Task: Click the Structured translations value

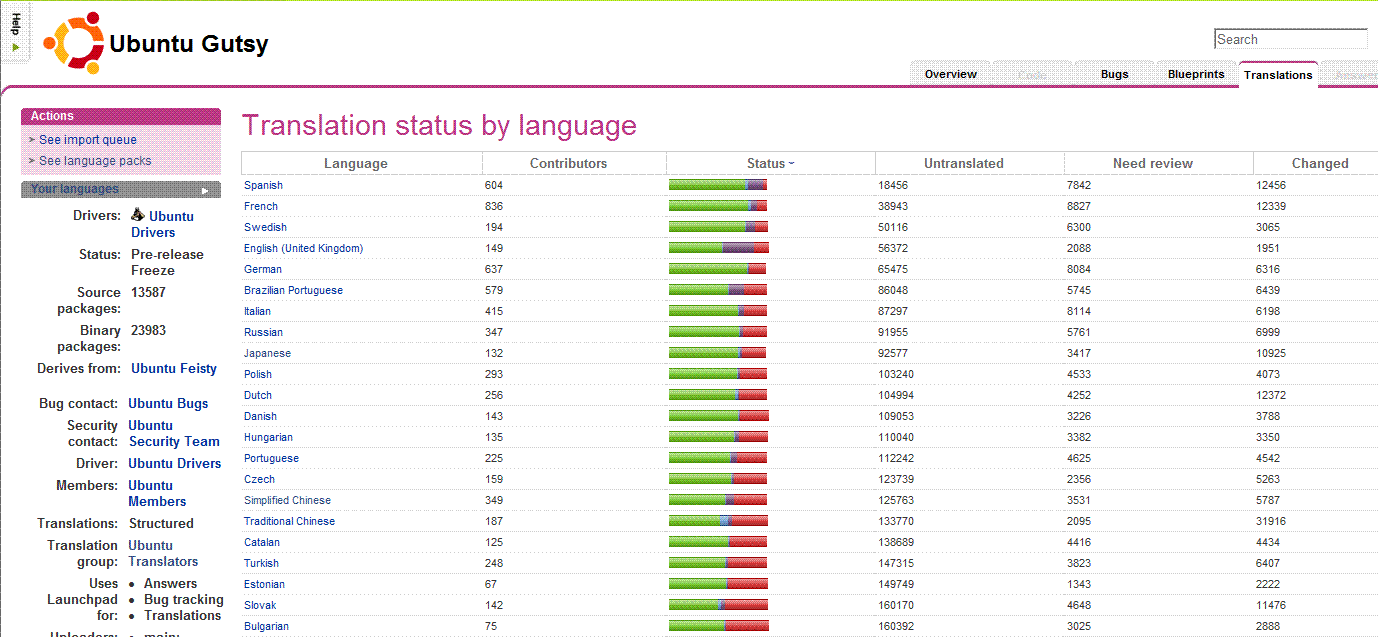Action: click(x=161, y=524)
